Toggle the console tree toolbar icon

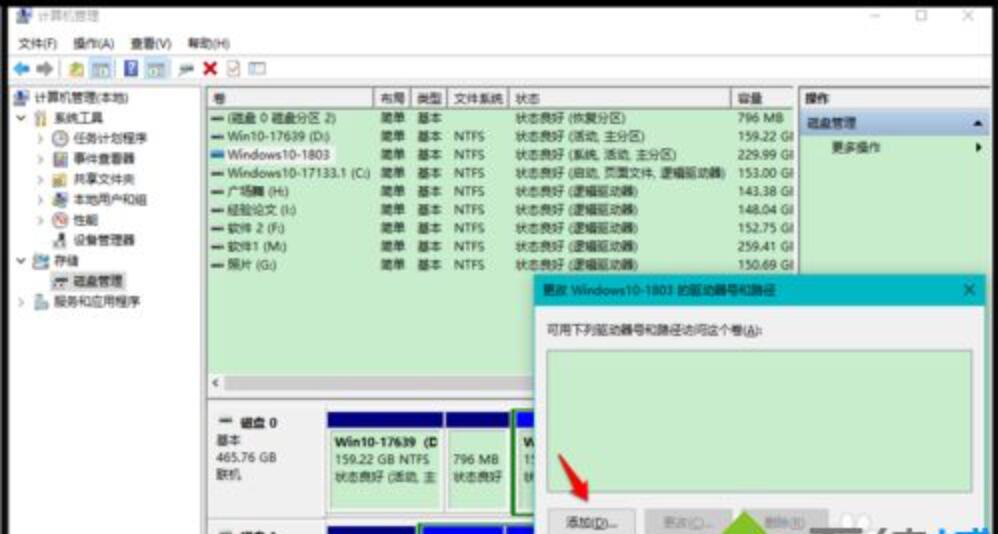[101, 69]
